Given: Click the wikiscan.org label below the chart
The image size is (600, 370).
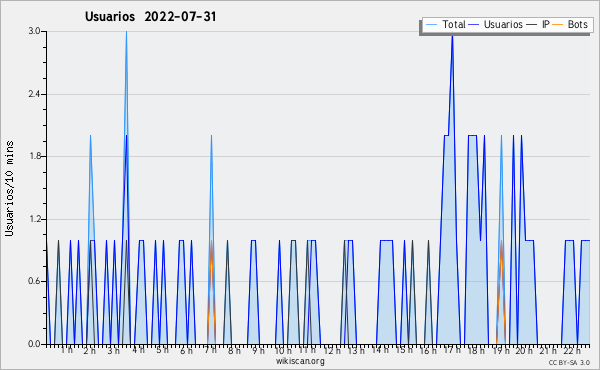Looking at the screenshot, I should (x=300, y=361).
